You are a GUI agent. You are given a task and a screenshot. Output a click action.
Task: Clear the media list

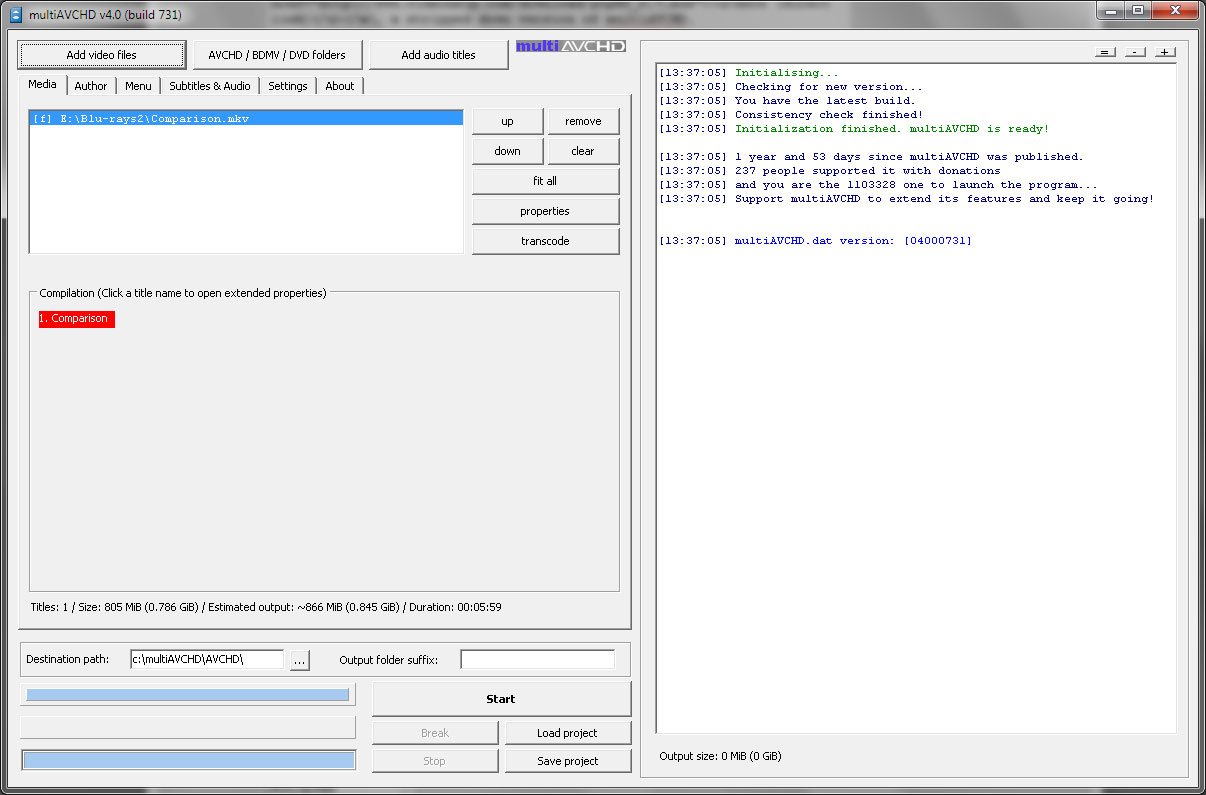pos(583,151)
